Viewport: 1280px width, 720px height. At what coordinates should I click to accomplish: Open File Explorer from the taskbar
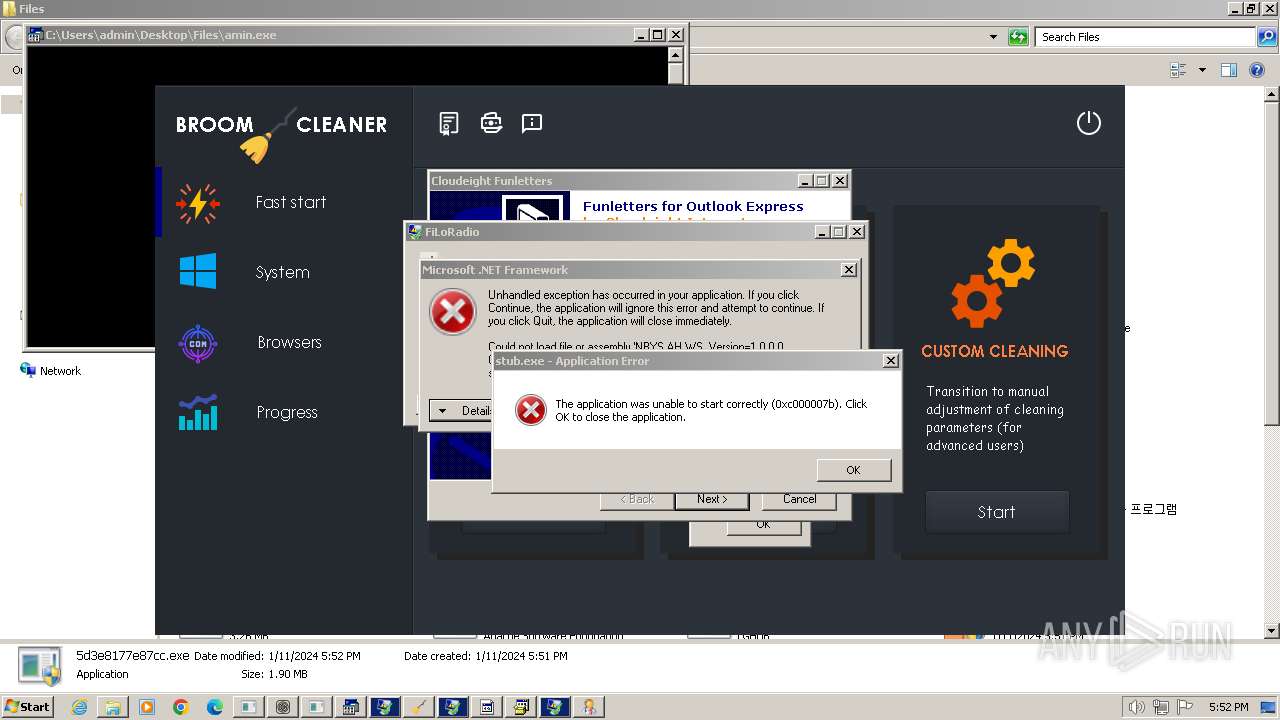pos(112,707)
